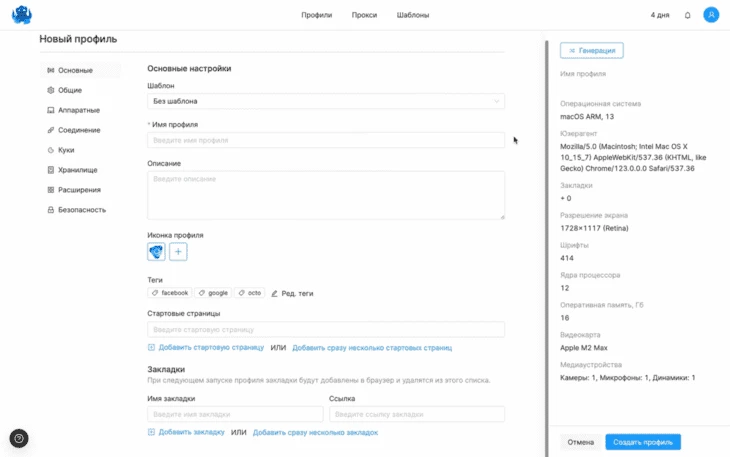Click the vertical panel scrollbar

click(x=547, y=249)
